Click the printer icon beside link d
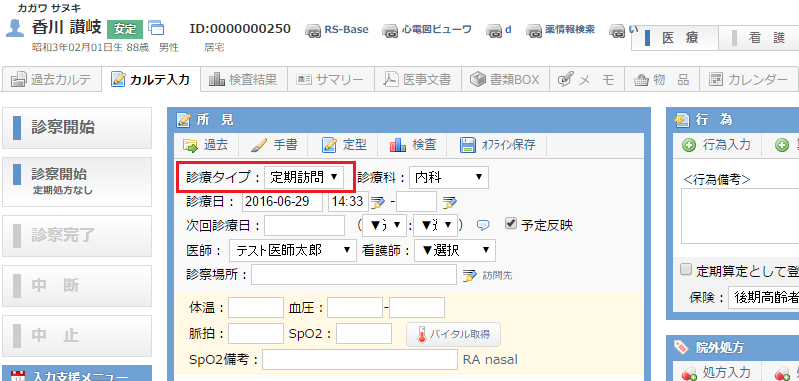Screen dimensions: 799x381 pos(494,31)
